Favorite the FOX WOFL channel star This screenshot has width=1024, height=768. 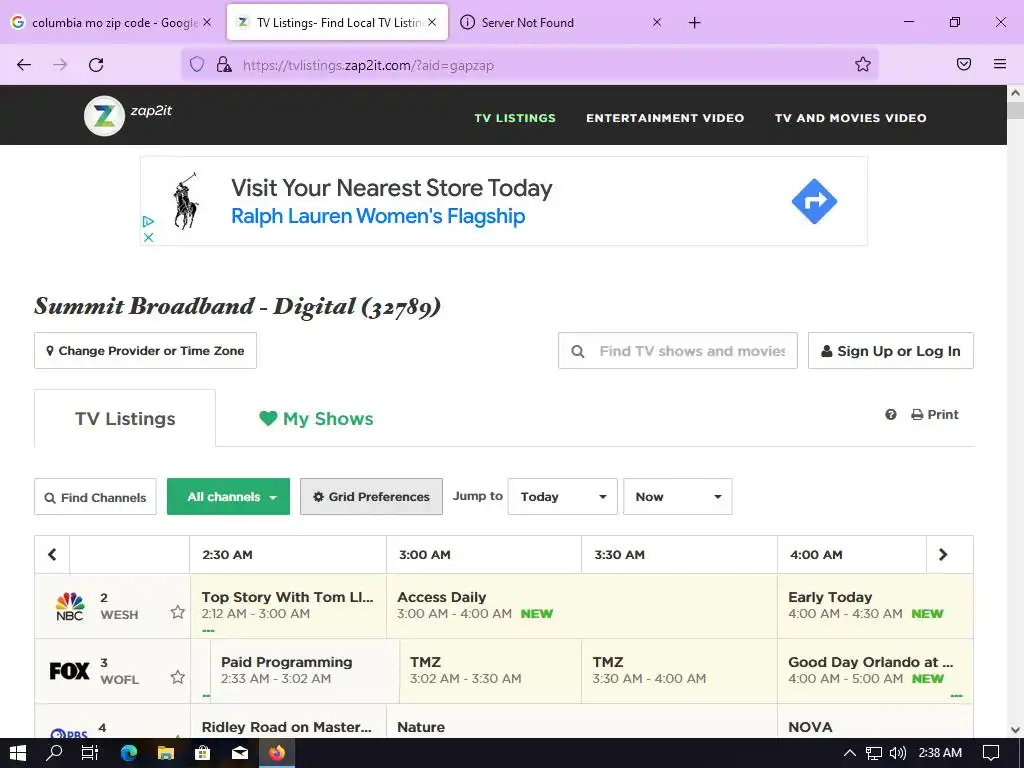click(x=177, y=677)
